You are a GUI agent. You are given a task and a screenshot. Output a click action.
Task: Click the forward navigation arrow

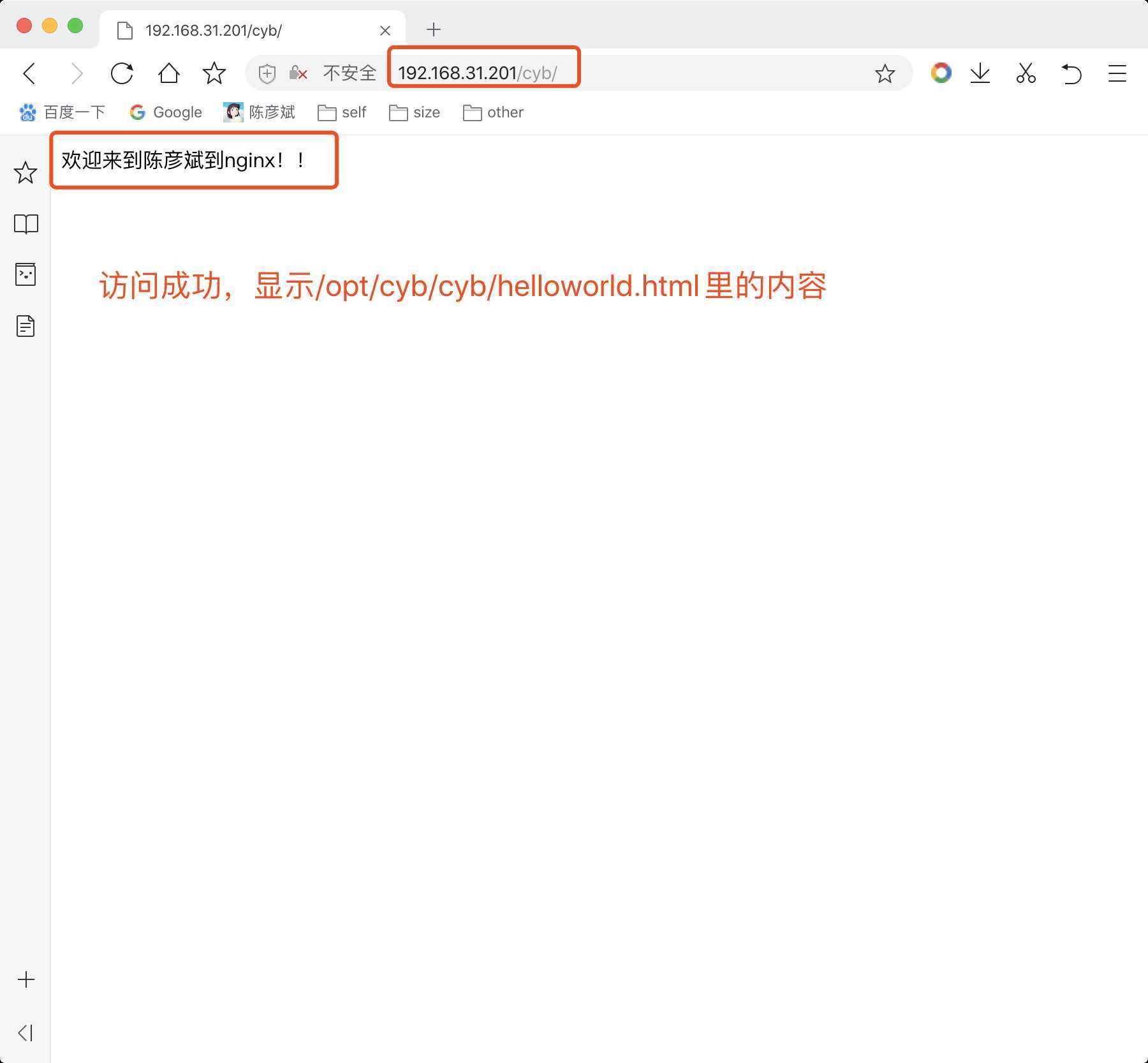click(77, 73)
